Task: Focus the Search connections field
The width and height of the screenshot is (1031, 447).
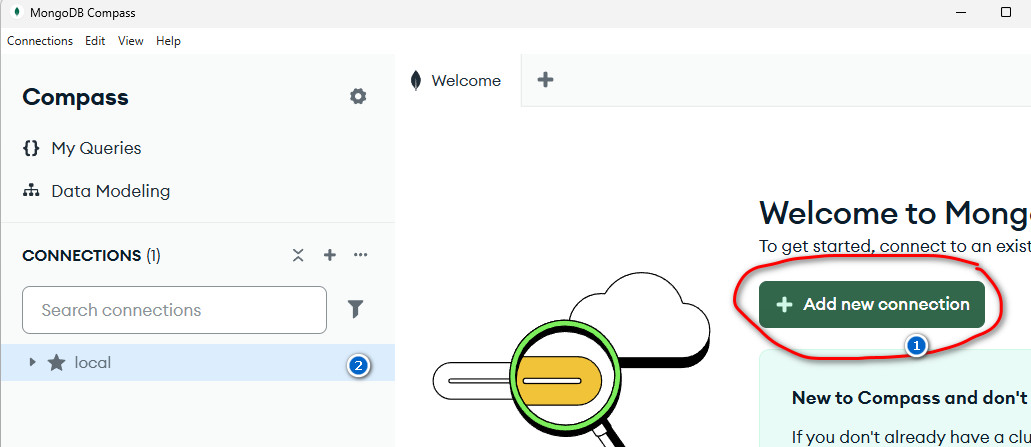Action: [174, 310]
